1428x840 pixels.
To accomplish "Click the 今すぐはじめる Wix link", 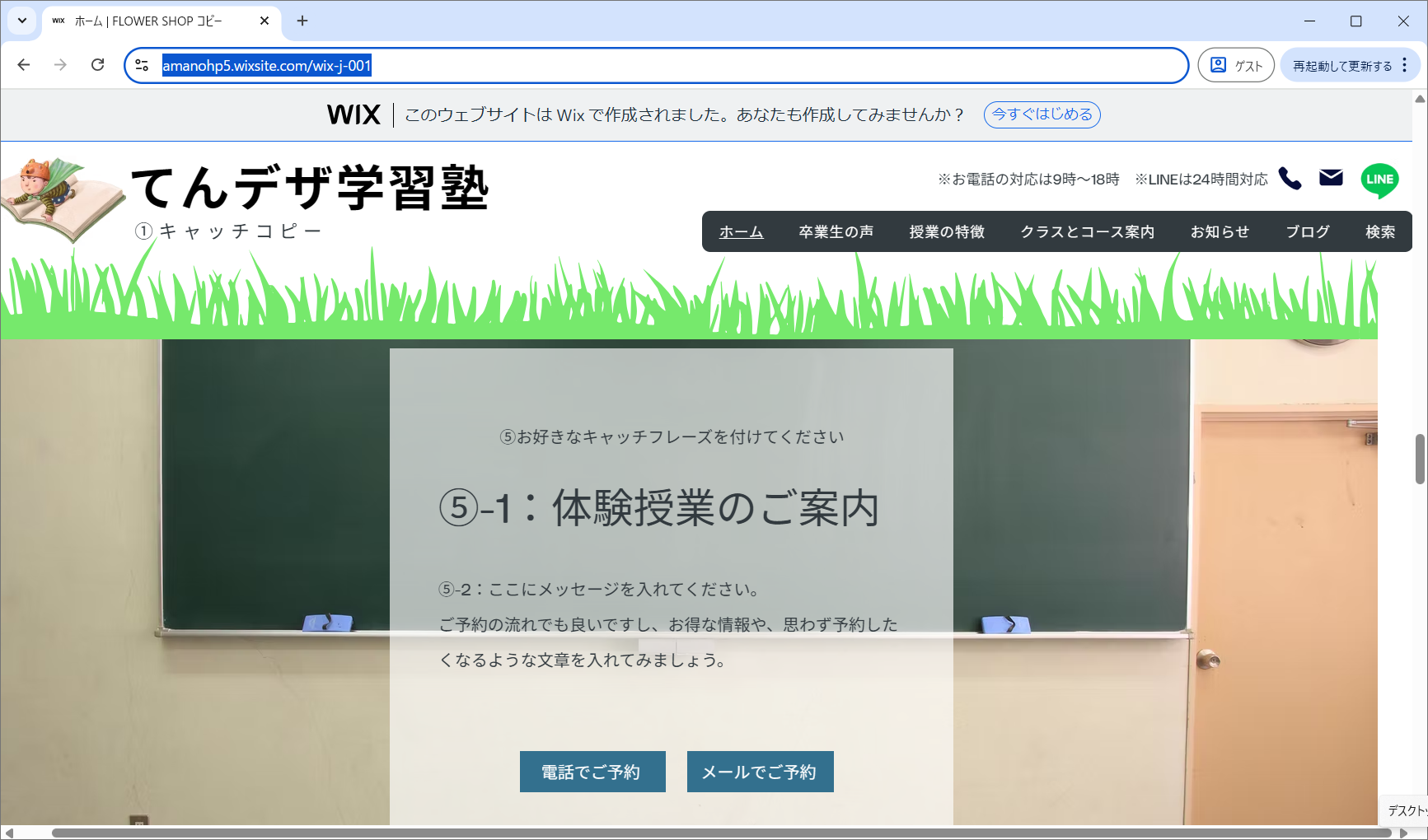I will (x=1042, y=114).
